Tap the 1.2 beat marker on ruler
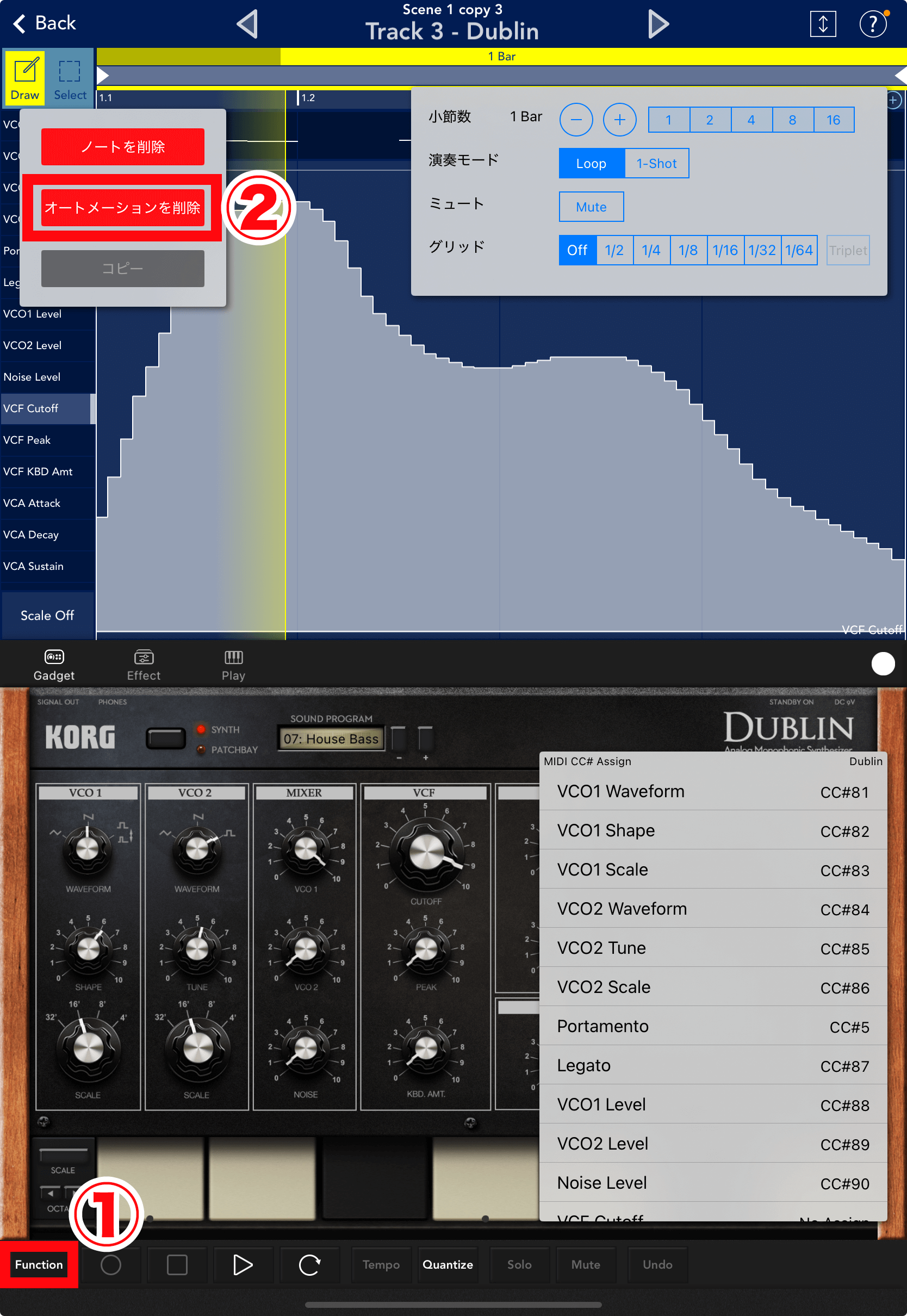Screen dimensions: 907x1316 pos(307,98)
